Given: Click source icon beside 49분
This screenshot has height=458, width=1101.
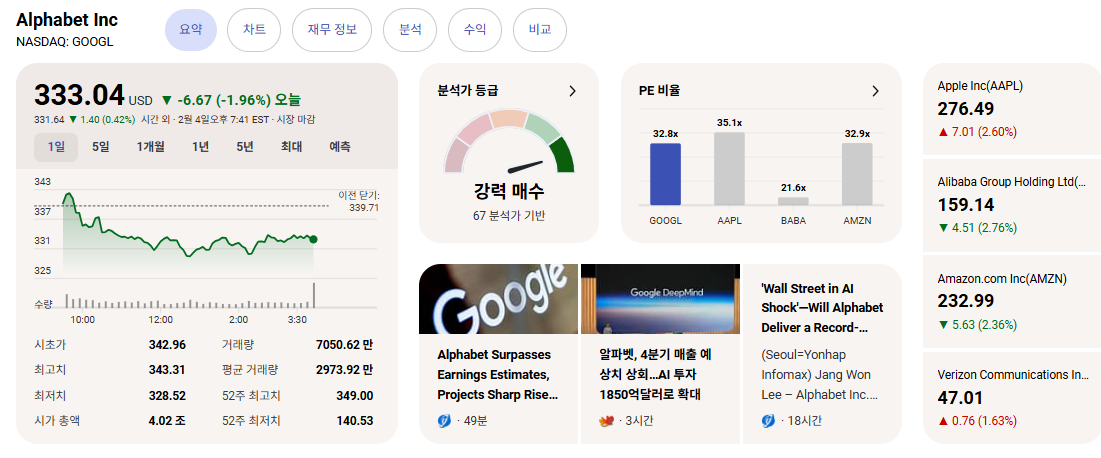Looking at the screenshot, I should 444,421.
